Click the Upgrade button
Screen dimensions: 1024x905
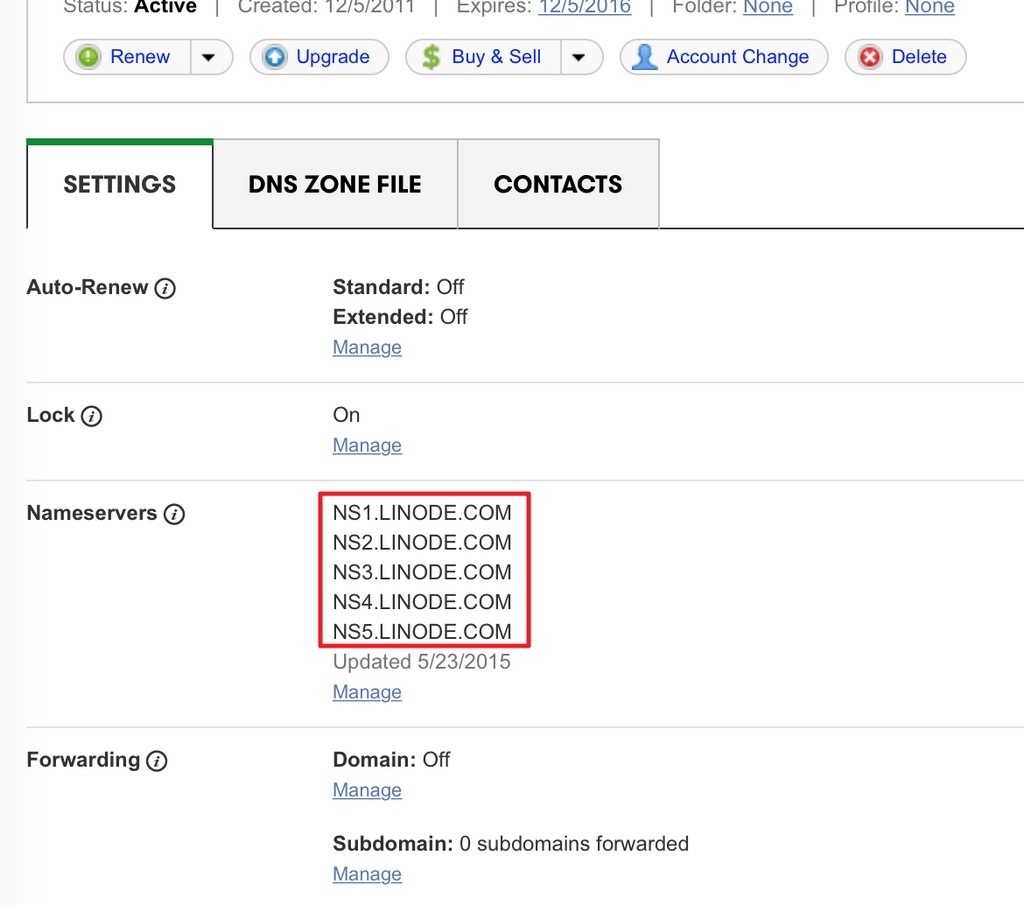coord(318,57)
